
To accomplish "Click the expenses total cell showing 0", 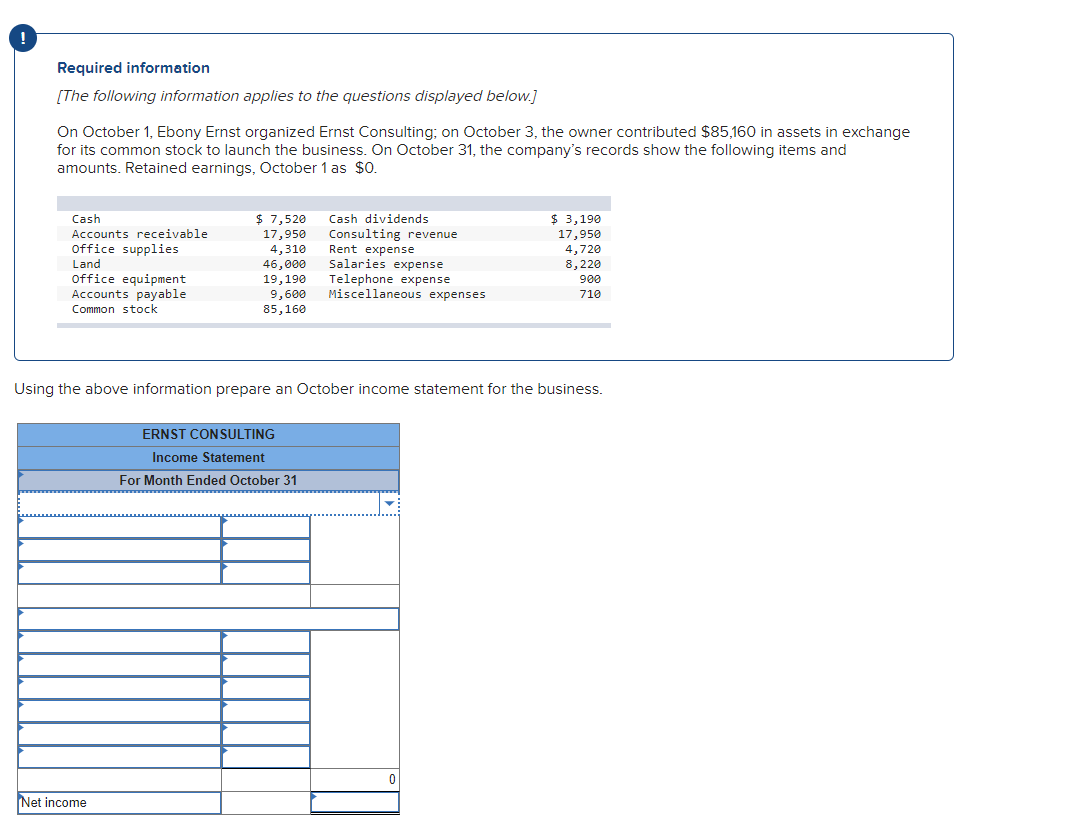I will (x=355, y=780).
